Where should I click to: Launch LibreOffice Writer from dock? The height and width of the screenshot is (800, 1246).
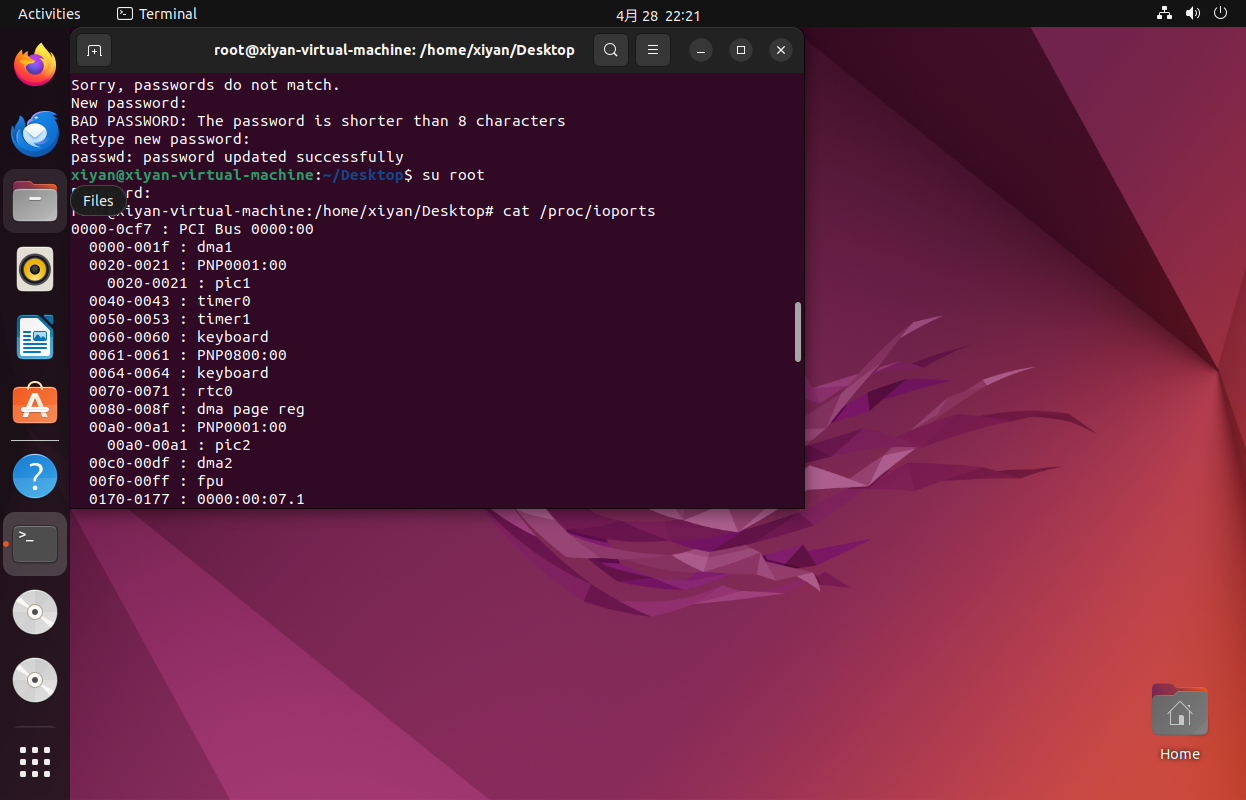(35, 337)
